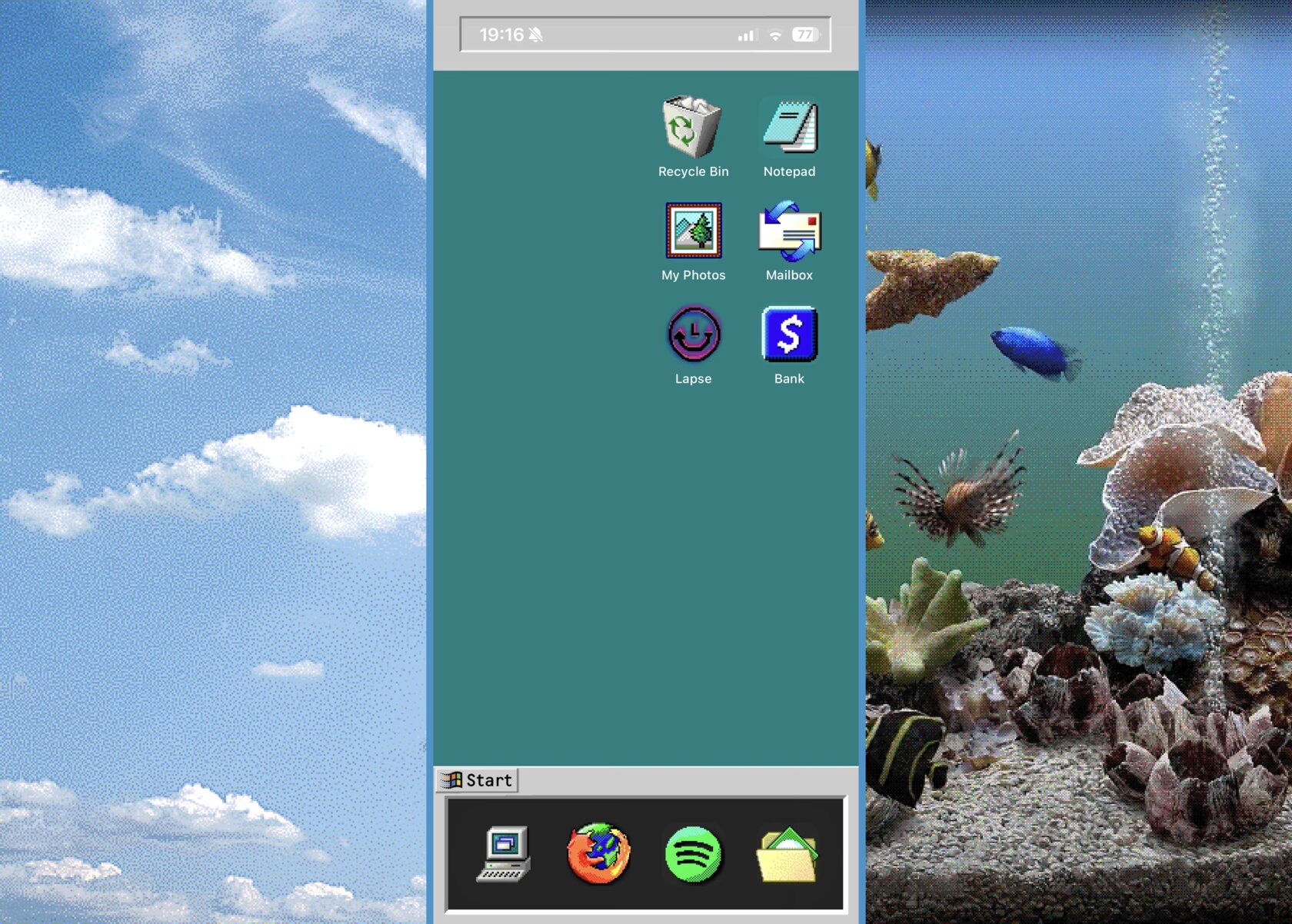
Task: Tap the silent bell icon in status bar
Action: pos(536,35)
